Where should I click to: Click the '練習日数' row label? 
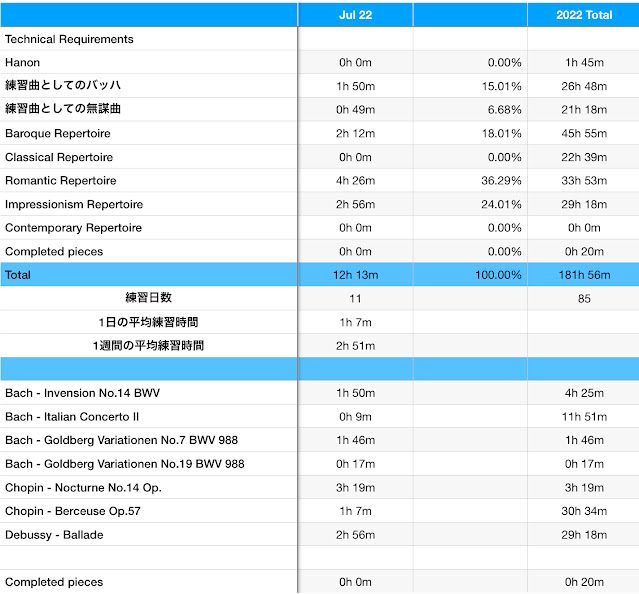tap(148, 298)
